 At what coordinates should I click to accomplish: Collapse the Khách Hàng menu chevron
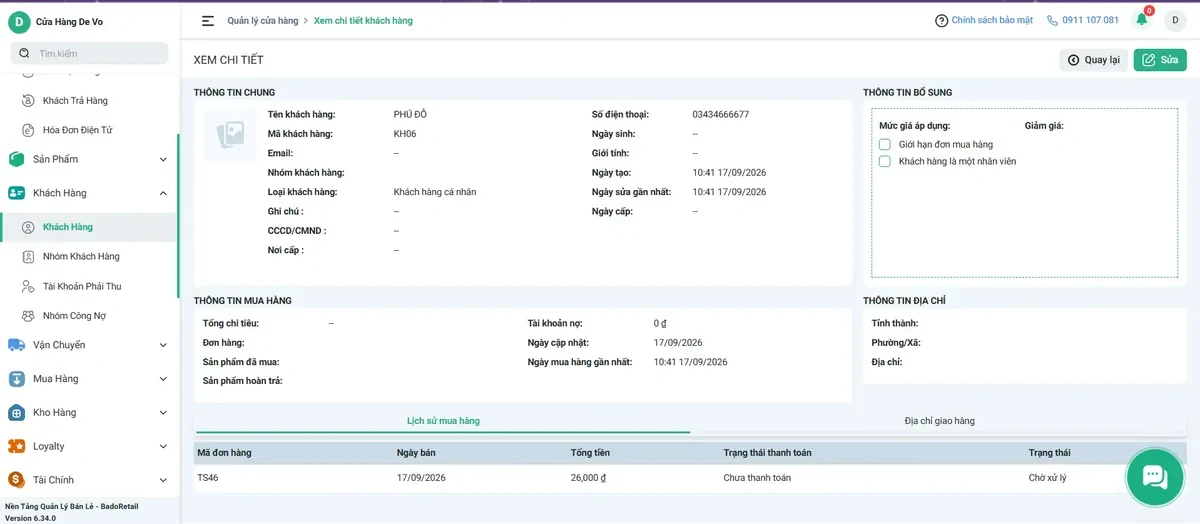163,193
